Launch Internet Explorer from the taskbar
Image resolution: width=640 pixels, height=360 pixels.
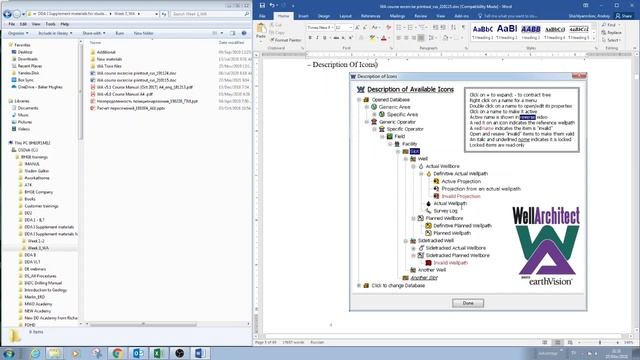[35, 353]
